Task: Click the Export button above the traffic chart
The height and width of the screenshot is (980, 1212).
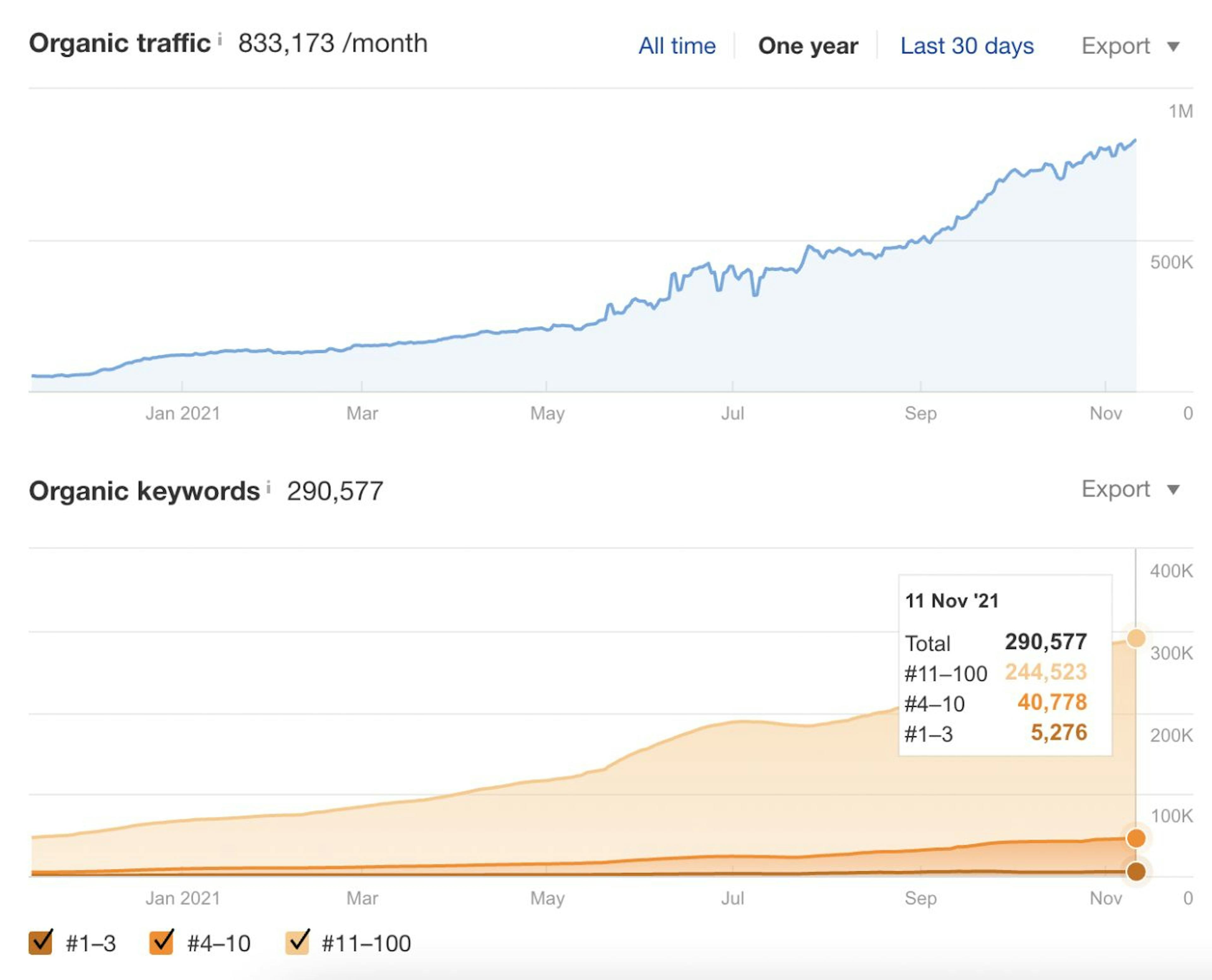Action: [1116, 46]
